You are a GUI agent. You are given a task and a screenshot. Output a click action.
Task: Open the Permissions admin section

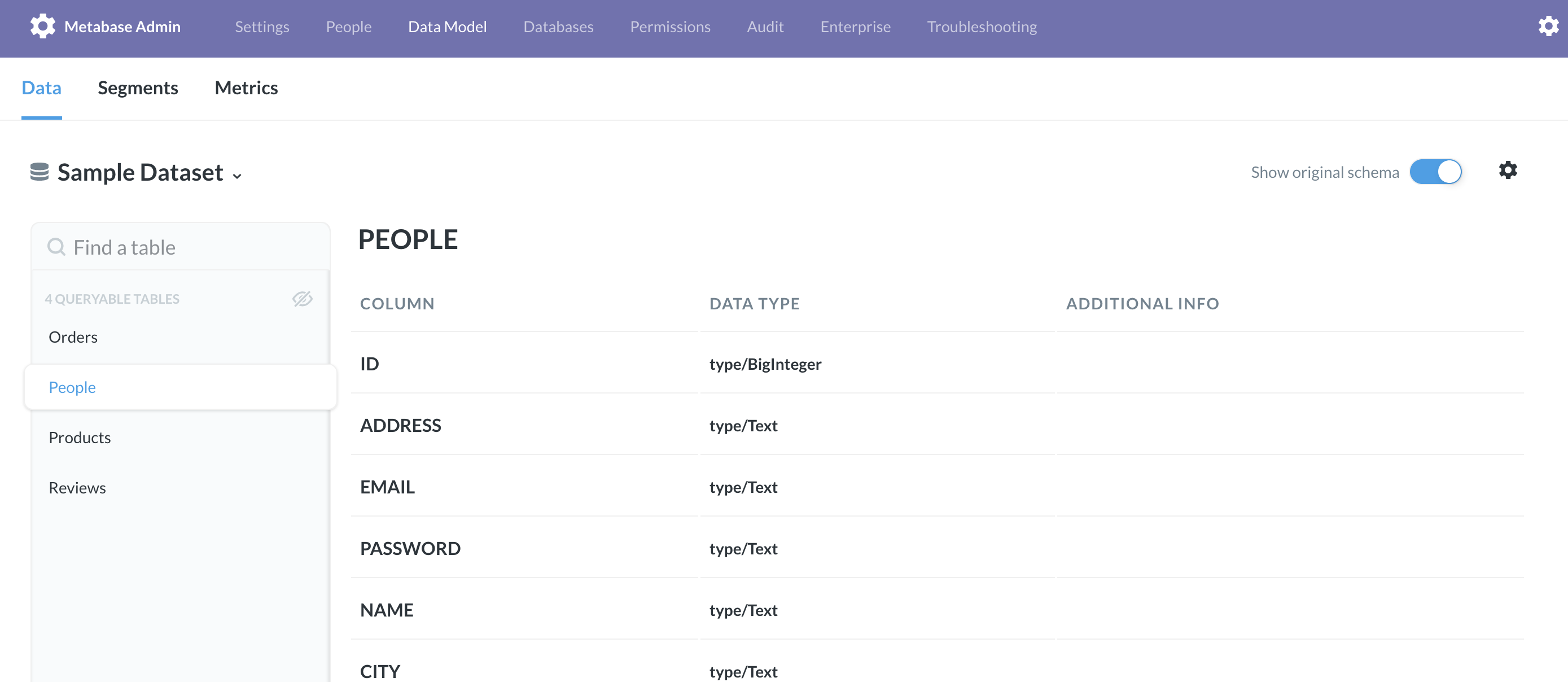(x=669, y=27)
